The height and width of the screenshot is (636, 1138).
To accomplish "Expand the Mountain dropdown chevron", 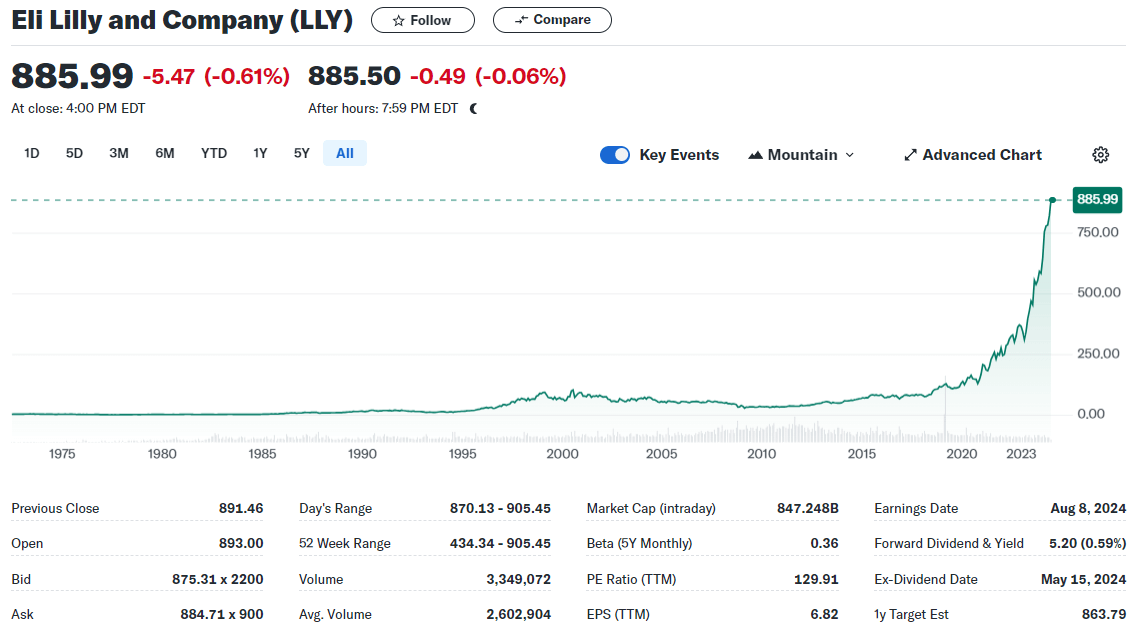I will [x=850, y=155].
